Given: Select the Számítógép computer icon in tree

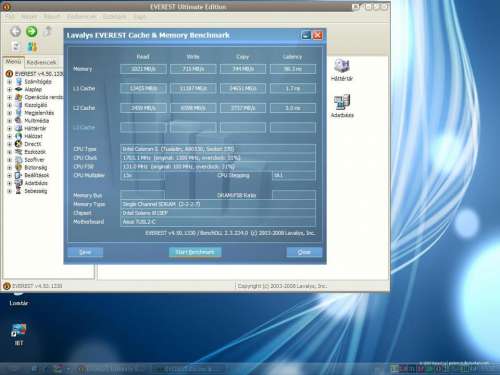Looking at the screenshot, I should coord(19,82).
